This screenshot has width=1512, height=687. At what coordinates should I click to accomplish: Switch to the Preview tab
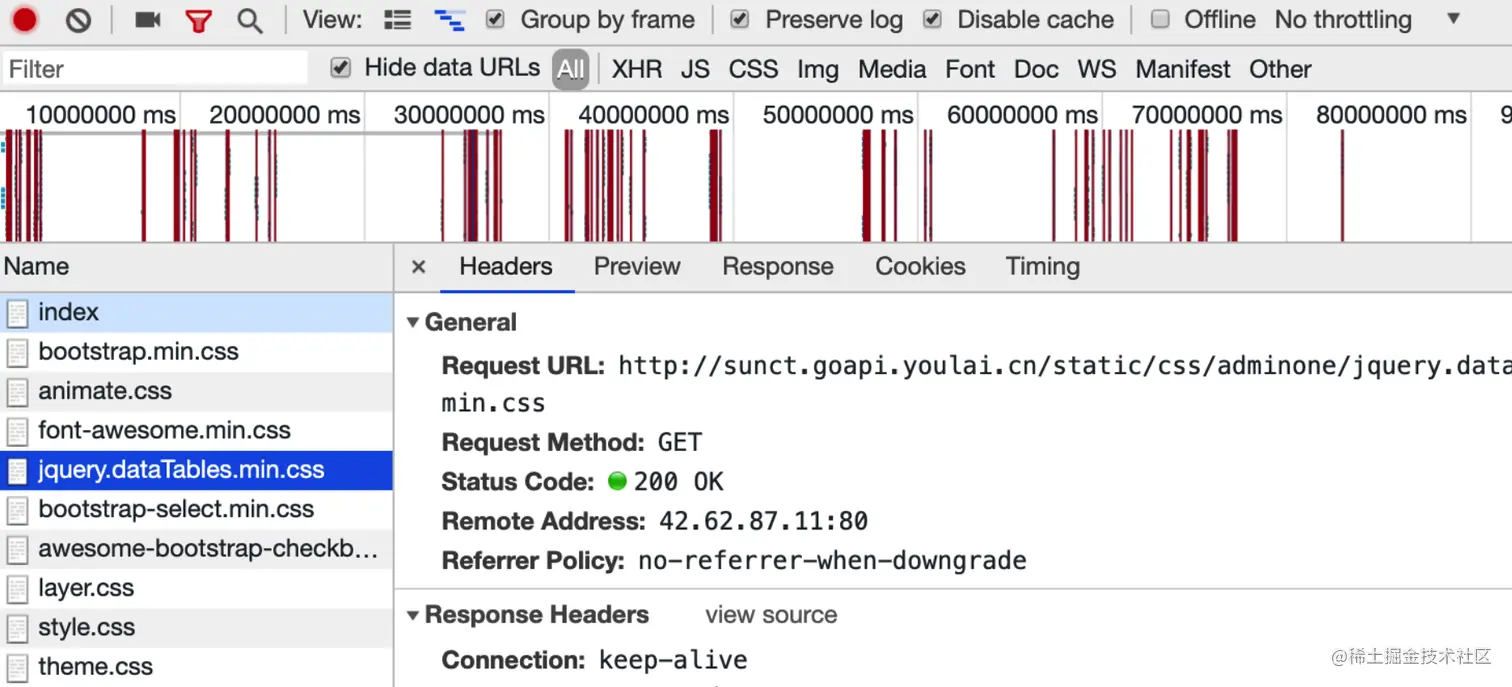click(637, 267)
